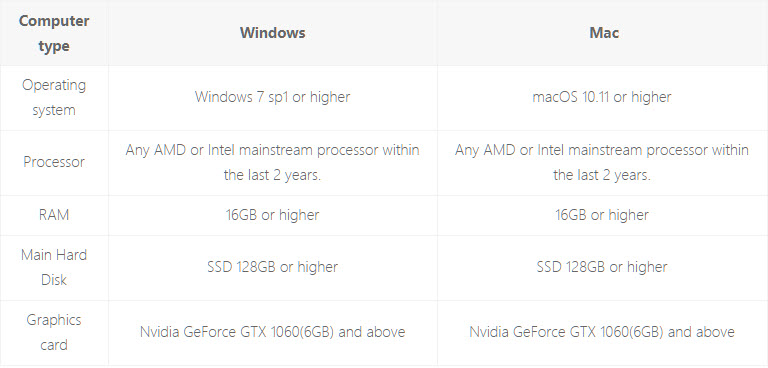This screenshot has height=368, width=768.
Task: Select the RAM row label
Action: coord(54,215)
